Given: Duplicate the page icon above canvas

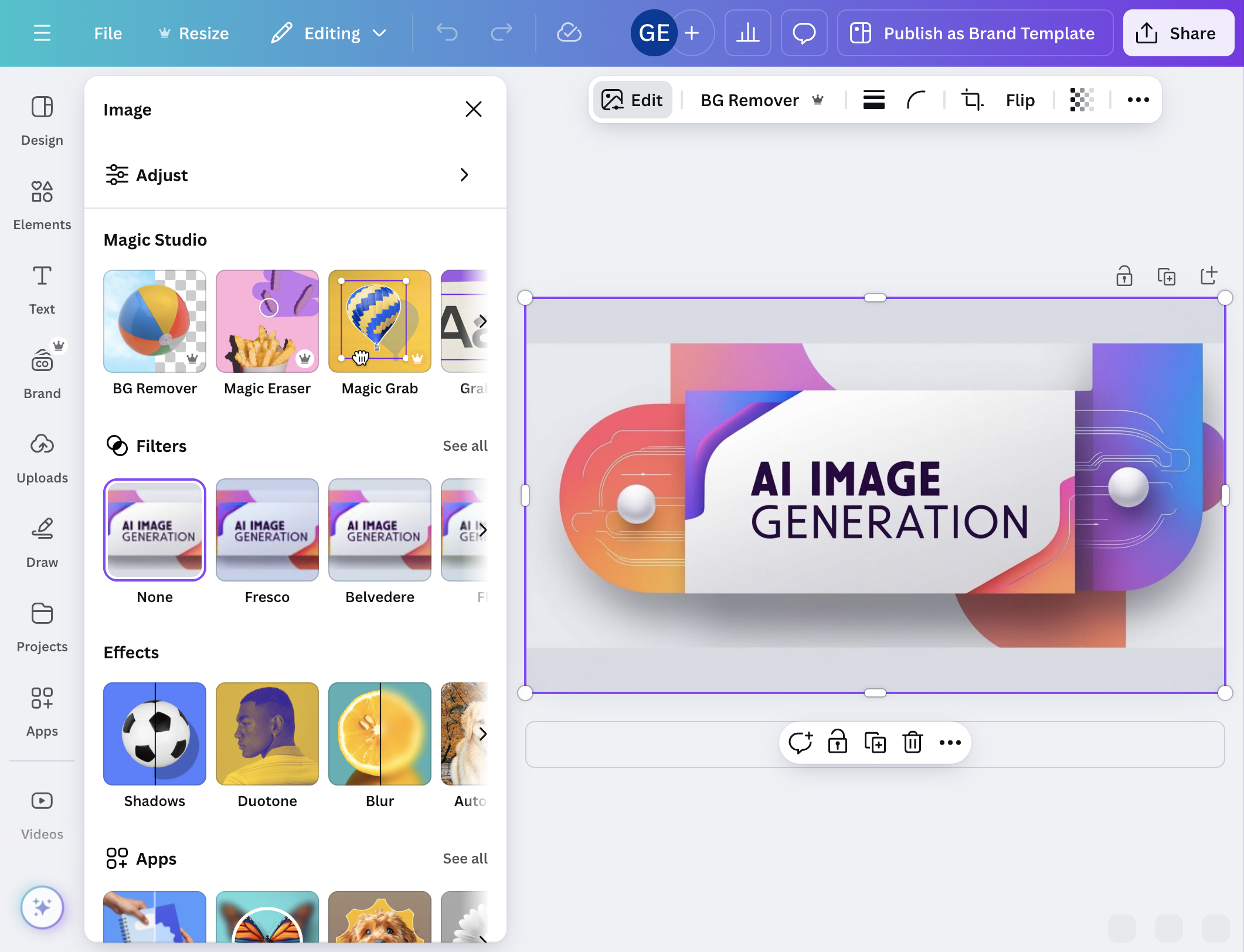Looking at the screenshot, I should point(1166,276).
